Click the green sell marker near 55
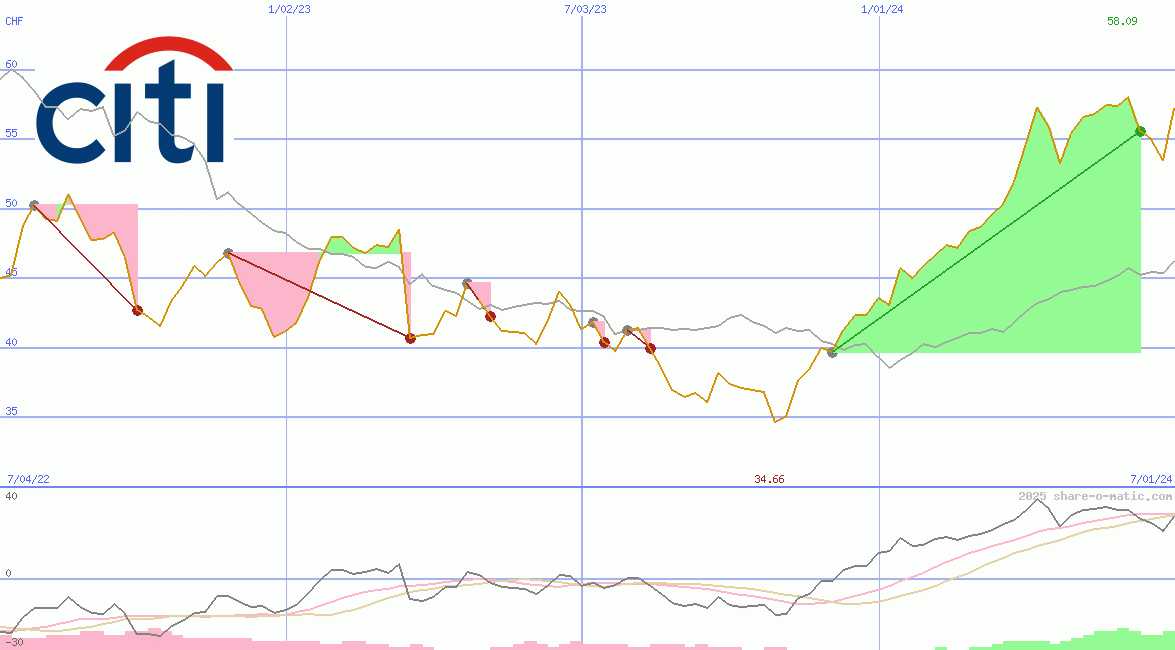 [x=1141, y=131]
